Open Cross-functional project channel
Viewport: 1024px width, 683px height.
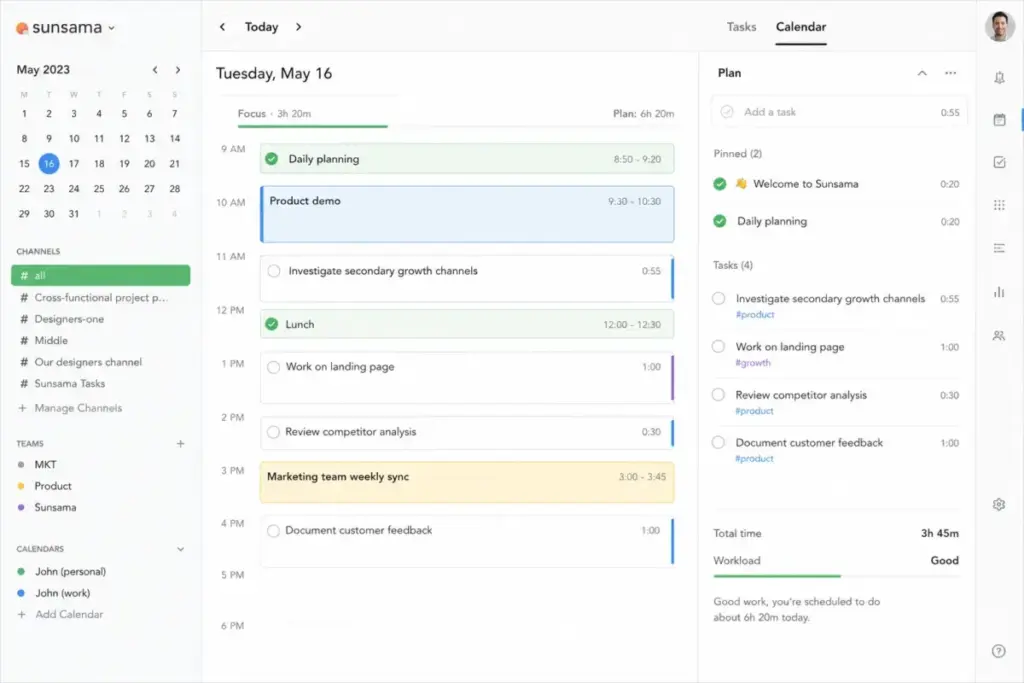pyautogui.click(x=101, y=297)
